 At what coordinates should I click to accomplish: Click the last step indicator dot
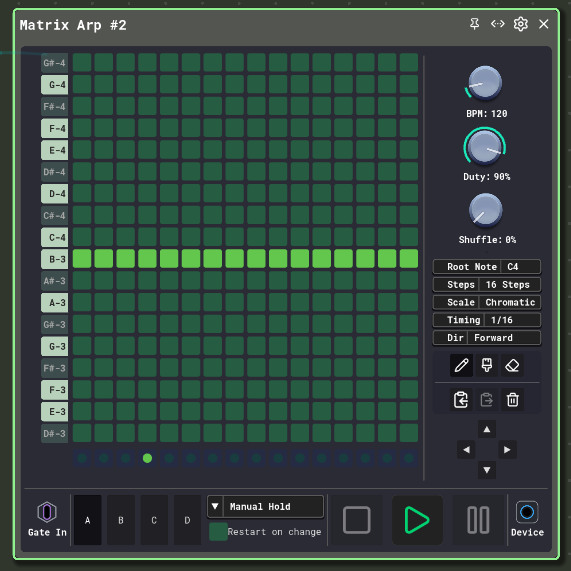click(409, 458)
